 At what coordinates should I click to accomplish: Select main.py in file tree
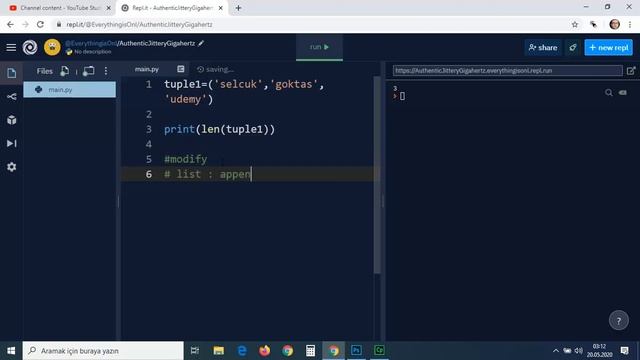(69, 89)
